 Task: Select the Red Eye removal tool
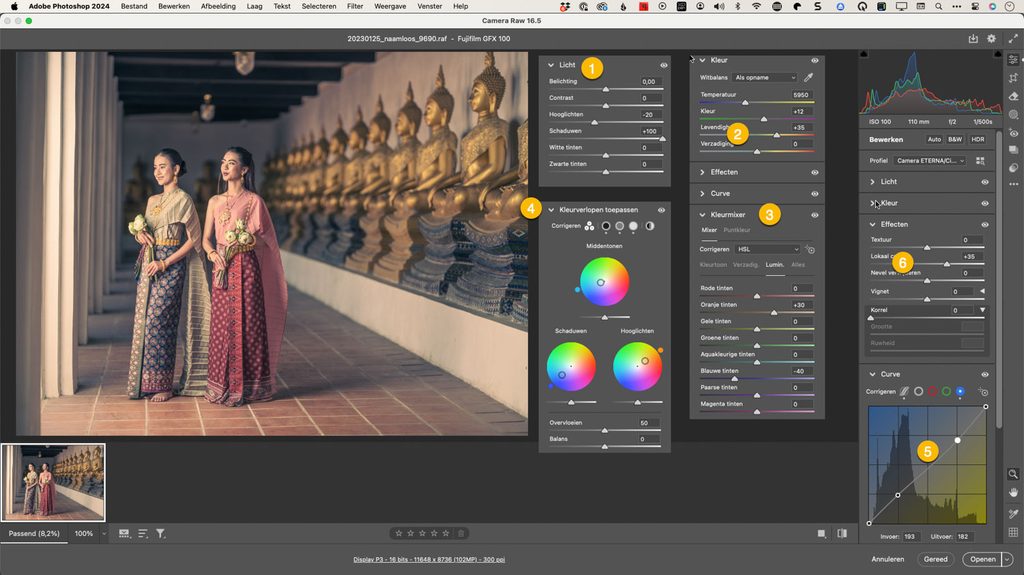pos(1013,133)
